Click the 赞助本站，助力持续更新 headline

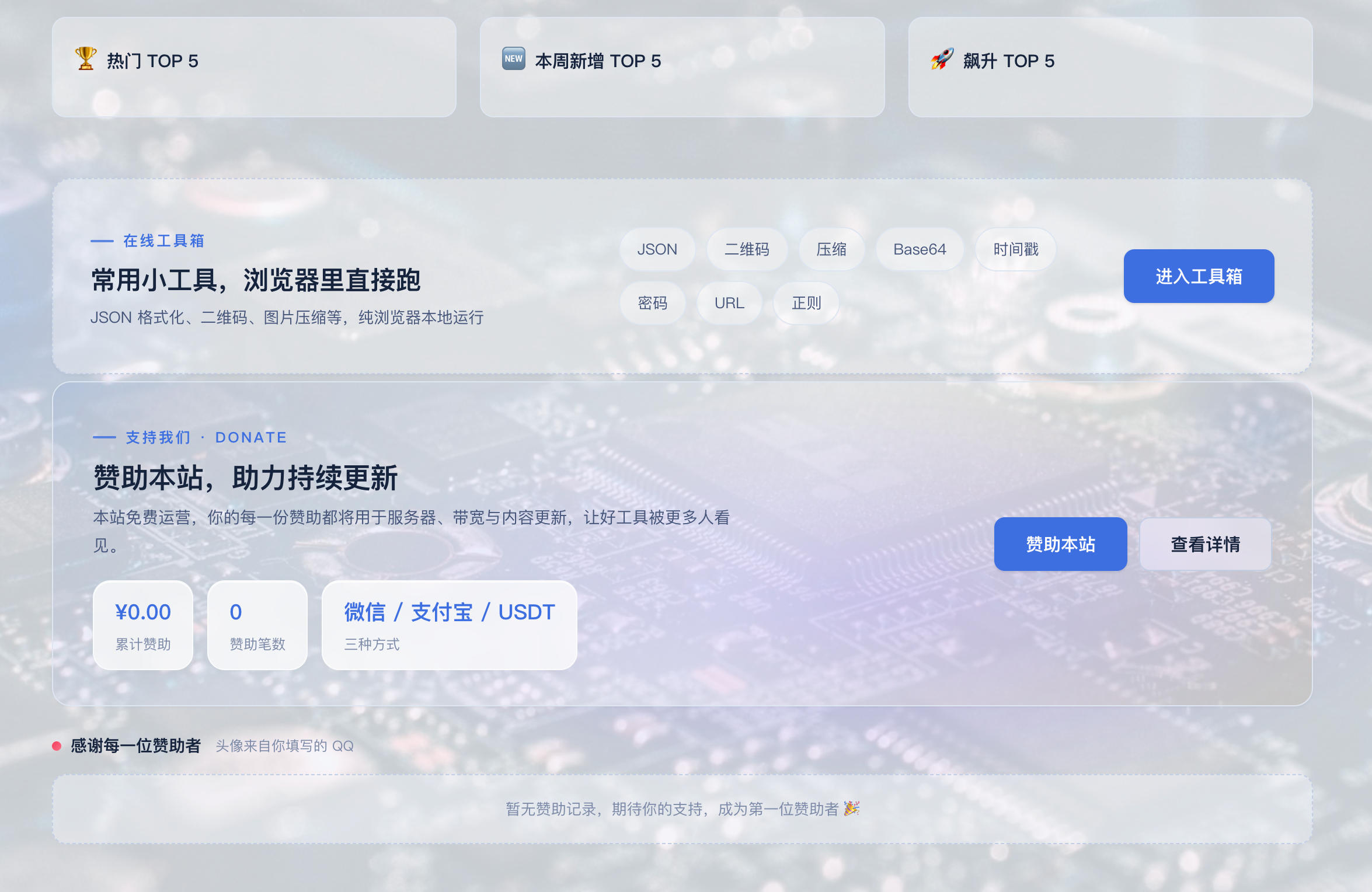(245, 478)
